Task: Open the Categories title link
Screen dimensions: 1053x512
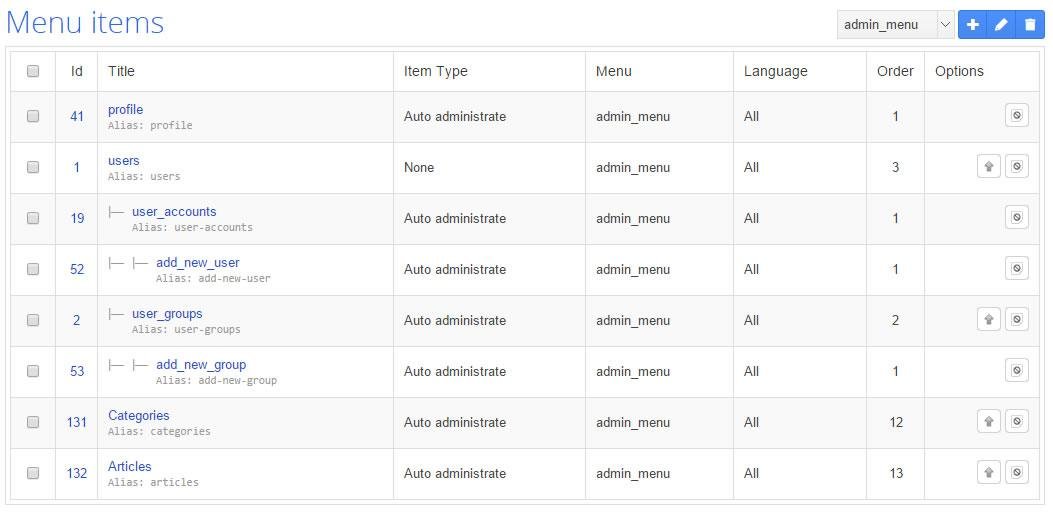Action: coord(139,415)
